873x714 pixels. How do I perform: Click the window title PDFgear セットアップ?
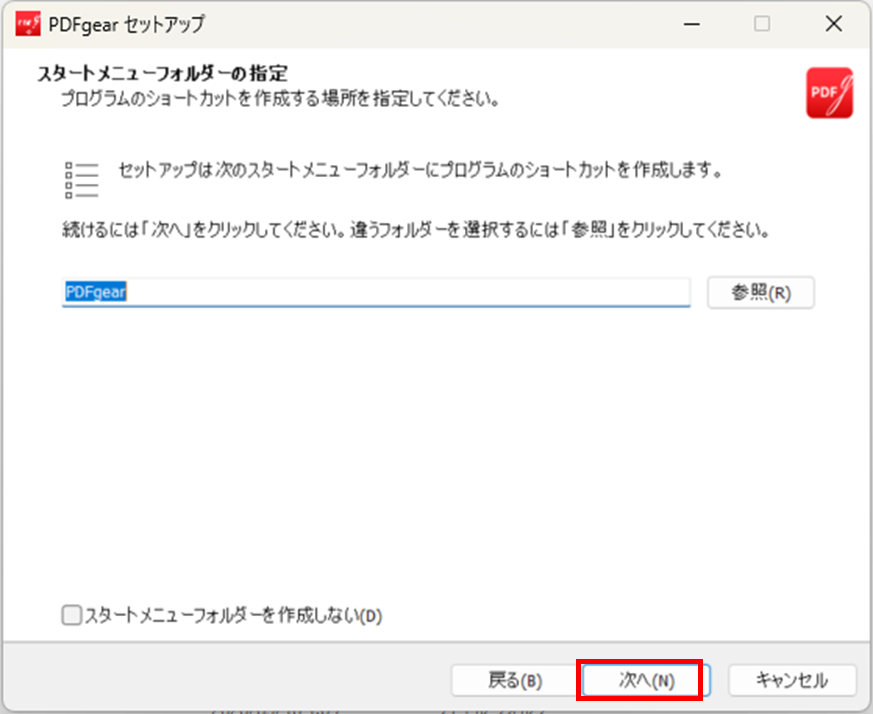coord(126,25)
